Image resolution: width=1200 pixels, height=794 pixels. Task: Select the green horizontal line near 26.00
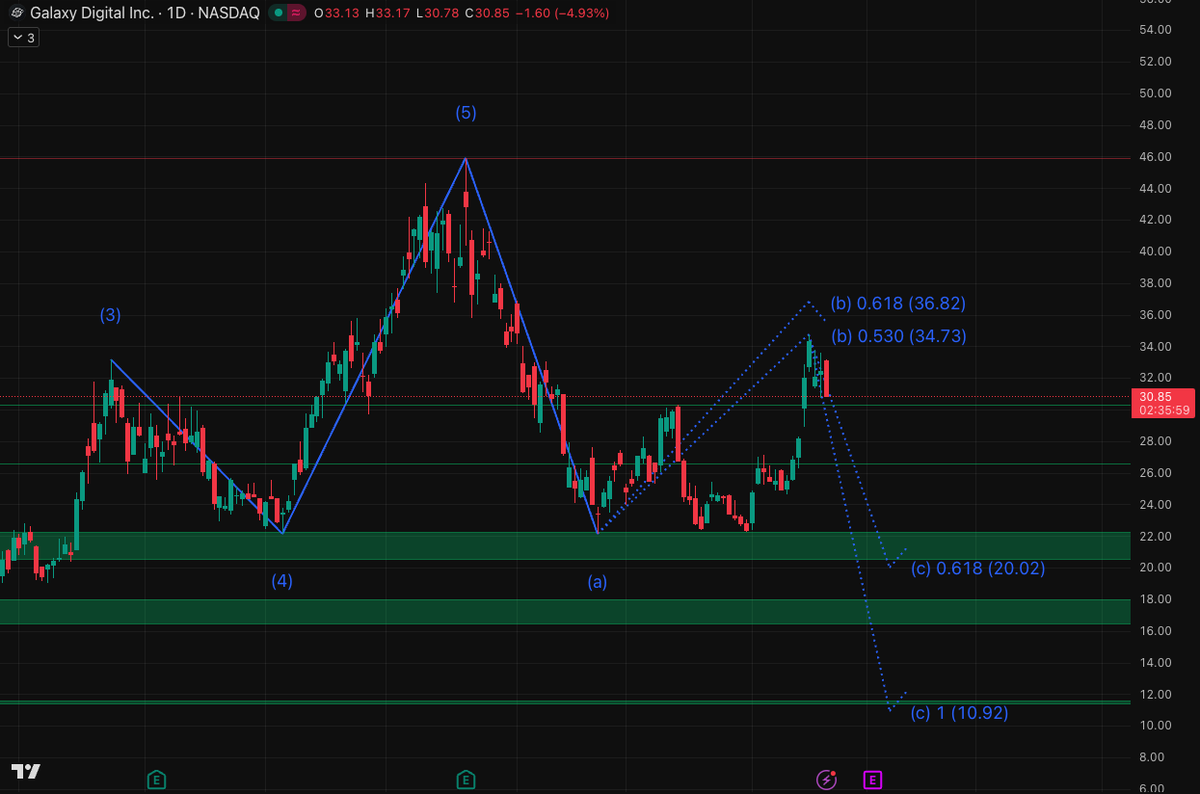565,464
